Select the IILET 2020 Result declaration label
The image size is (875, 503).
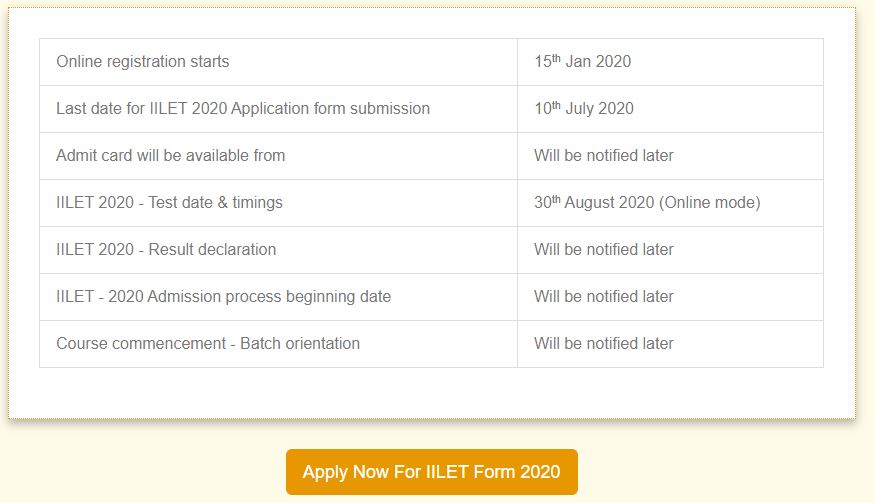point(166,250)
